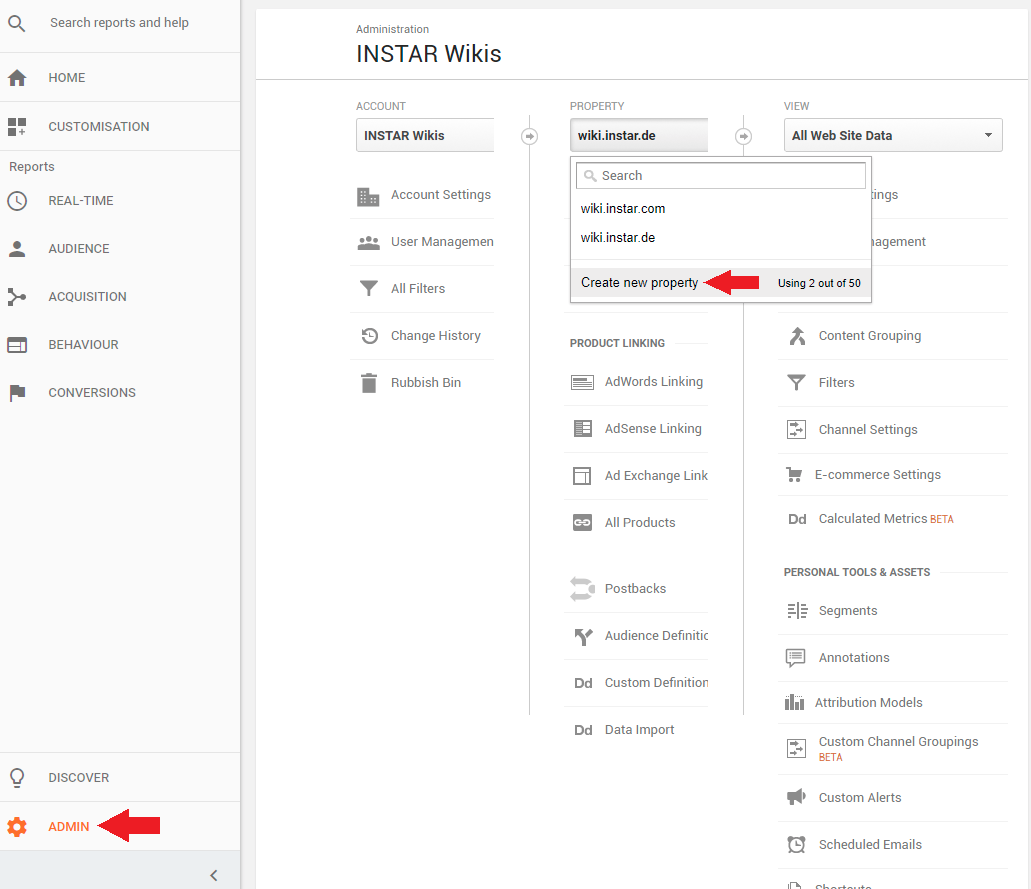This screenshot has height=889, width=1031.
Task: Click the Postbacks arrows icon
Action: point(582,589)
